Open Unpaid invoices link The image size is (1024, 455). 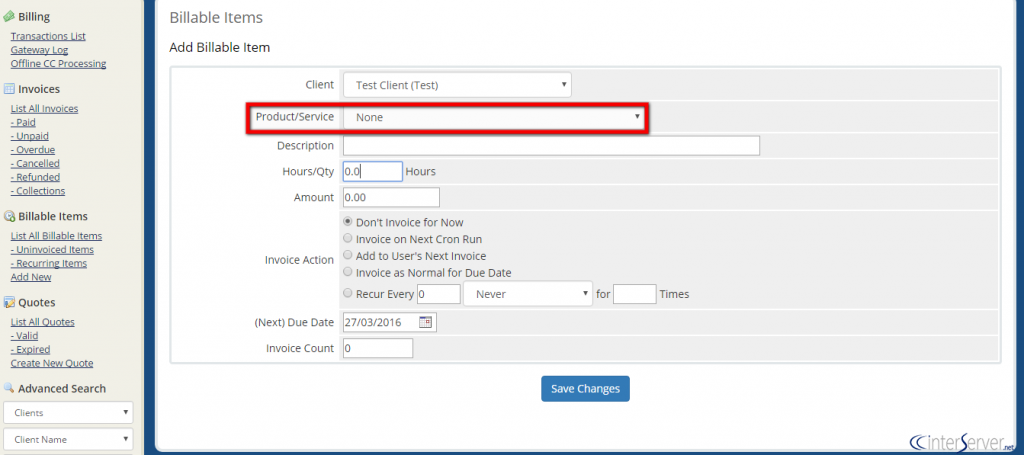[x=29, y=136]
